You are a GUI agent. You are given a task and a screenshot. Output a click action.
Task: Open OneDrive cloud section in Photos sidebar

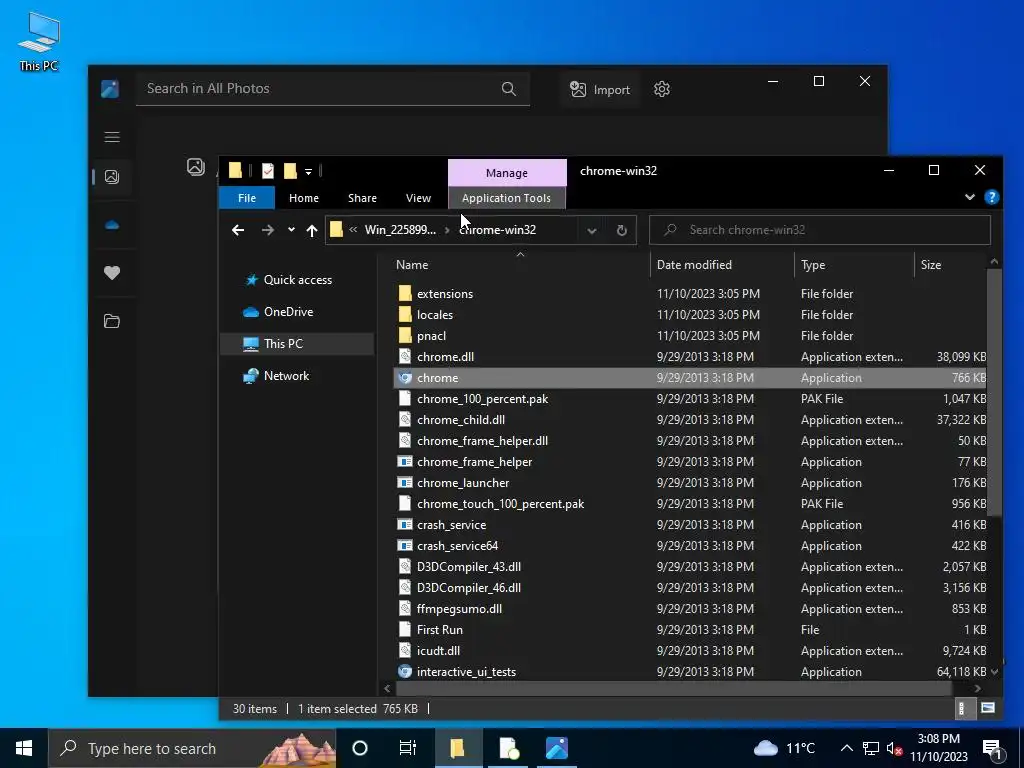pos(112,225)
